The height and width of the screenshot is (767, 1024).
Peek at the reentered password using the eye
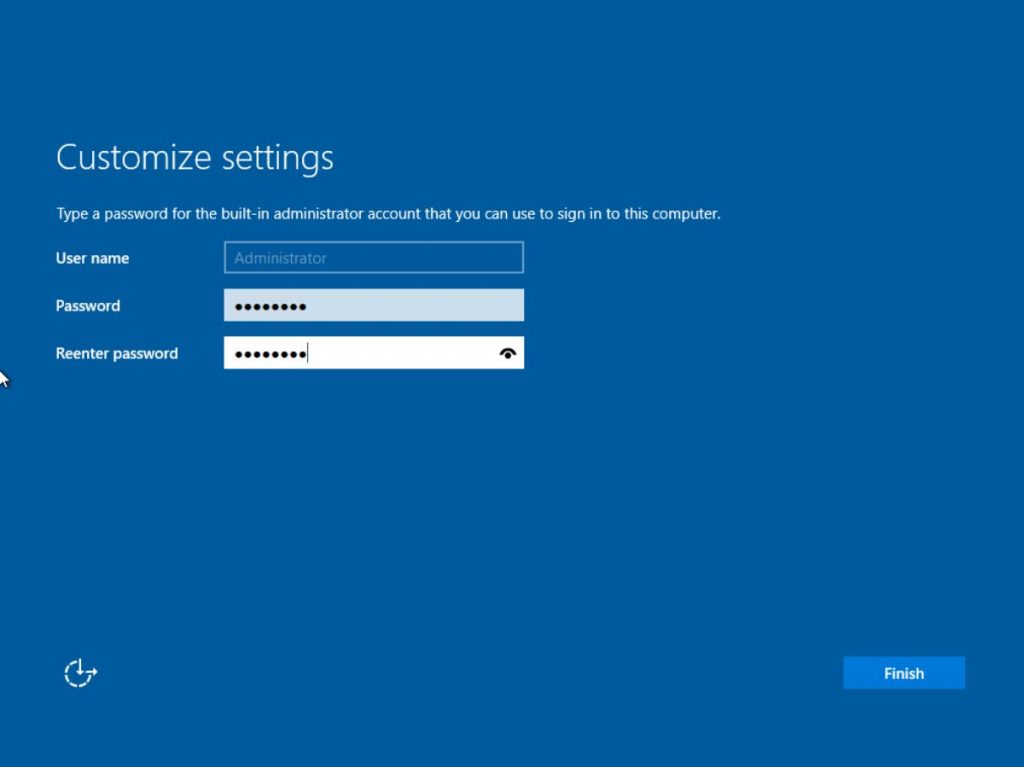click(x=509, y=352)
